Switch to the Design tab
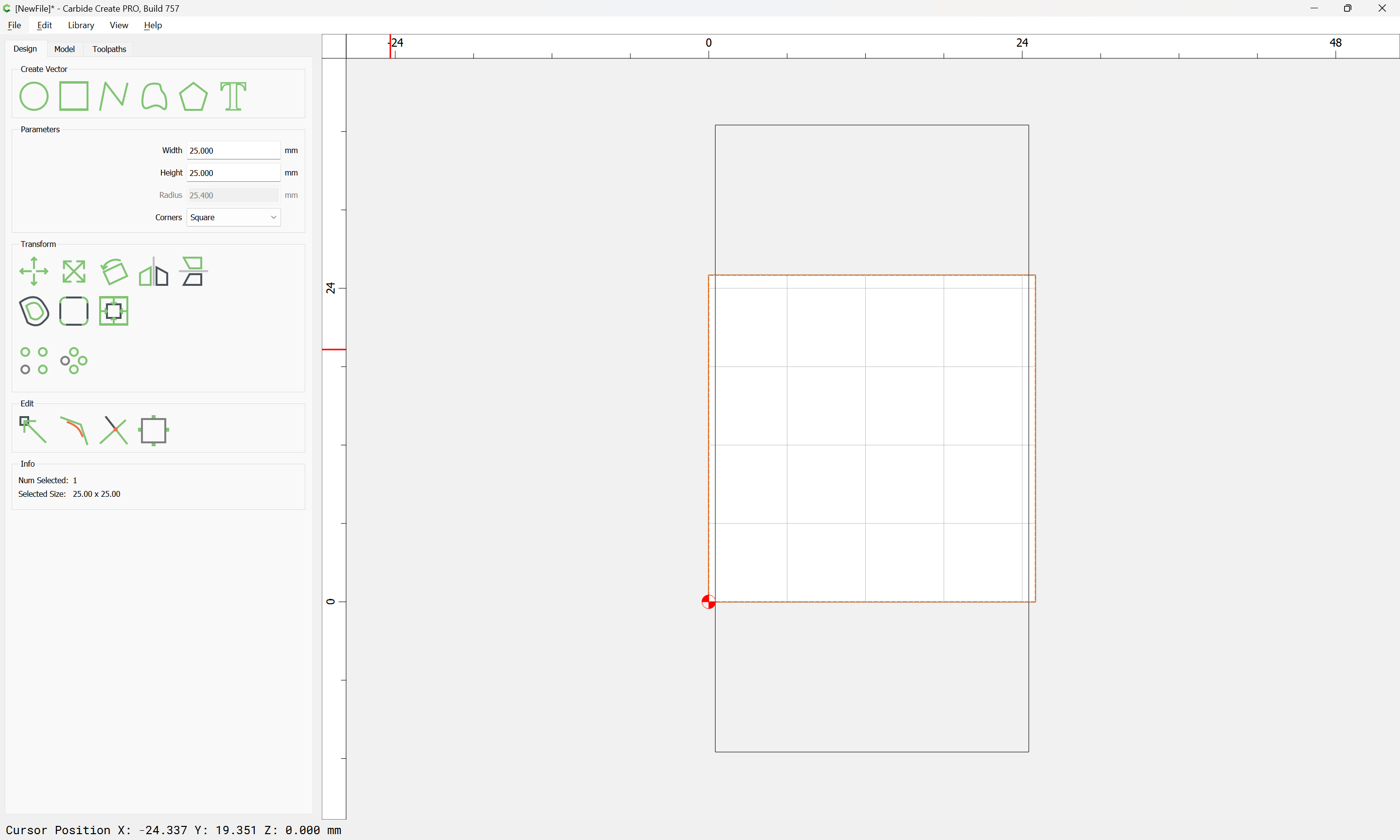This screenshot has width=1400, height=840. 25,49
